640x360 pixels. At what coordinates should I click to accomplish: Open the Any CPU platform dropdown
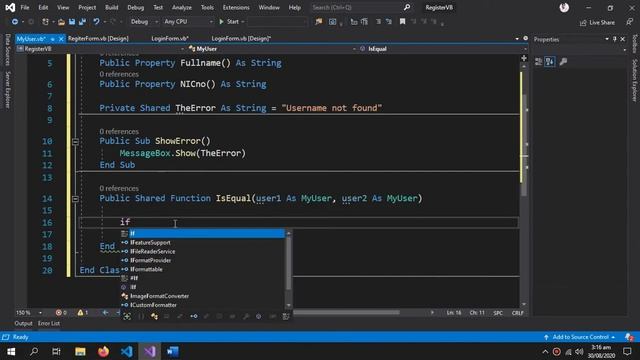click(188, 22)
